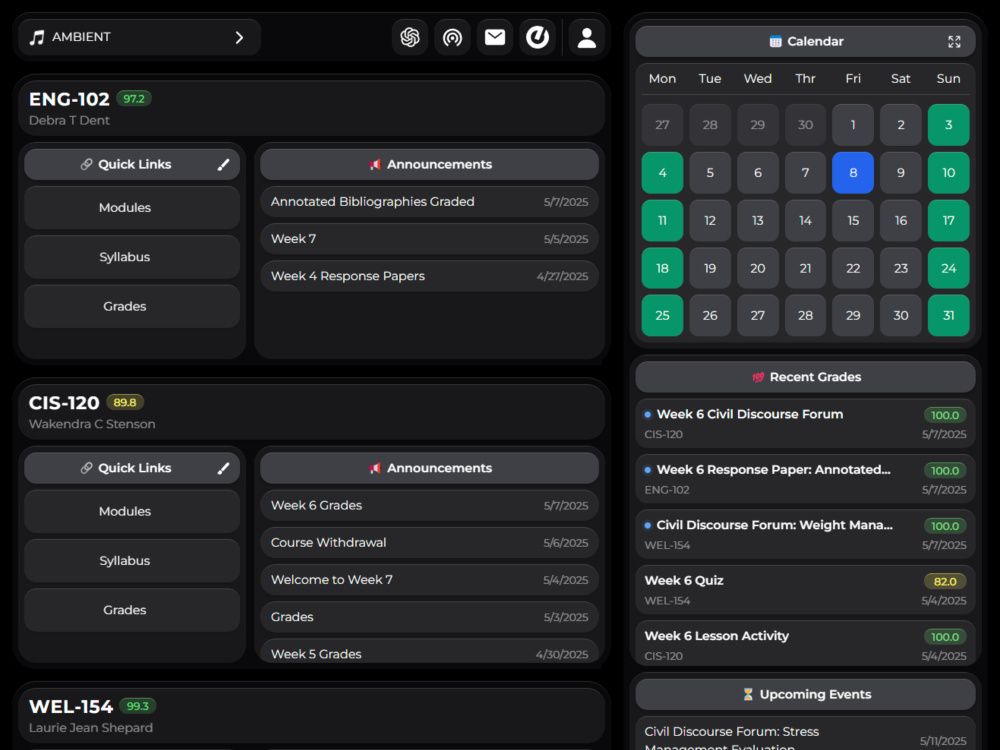Click the Recent Grades 100 emoji icon
1000x750 pixels.
(758, 377)
